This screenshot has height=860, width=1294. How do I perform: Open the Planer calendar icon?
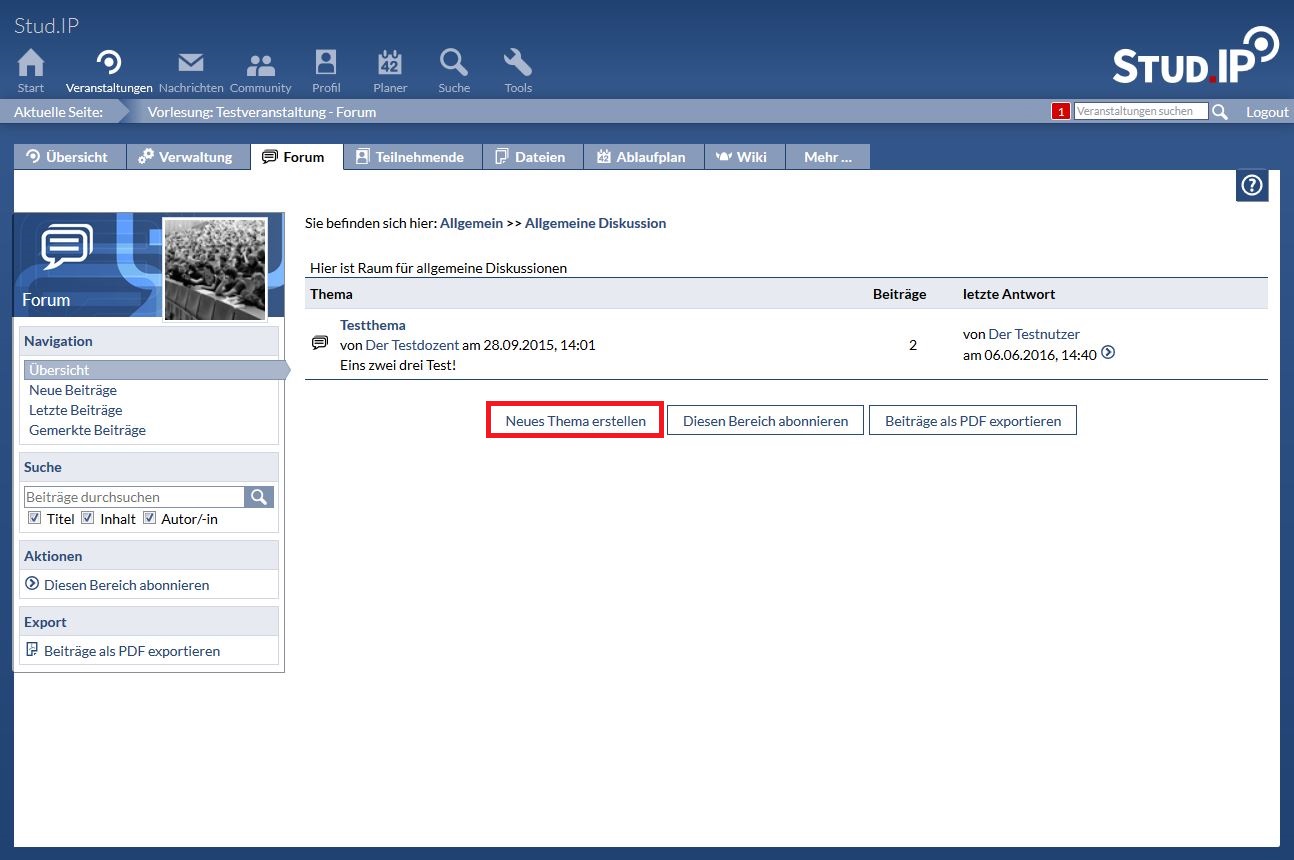coord(390,64)
